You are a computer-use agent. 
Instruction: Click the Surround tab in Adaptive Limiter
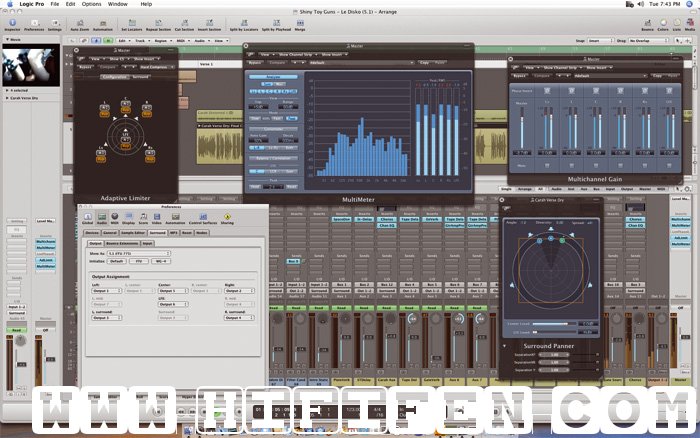tap(140, 77)
